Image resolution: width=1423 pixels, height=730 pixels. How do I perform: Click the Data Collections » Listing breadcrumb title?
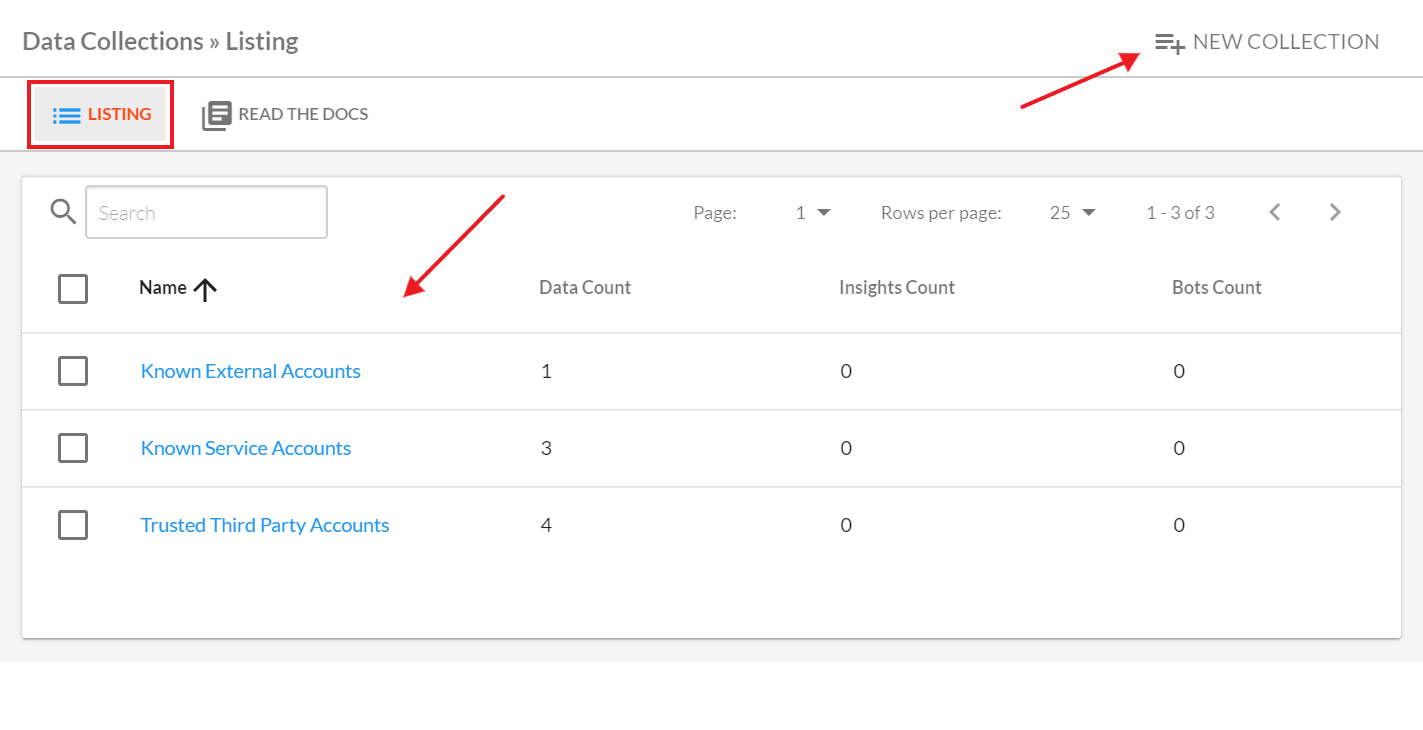point(160,41)
